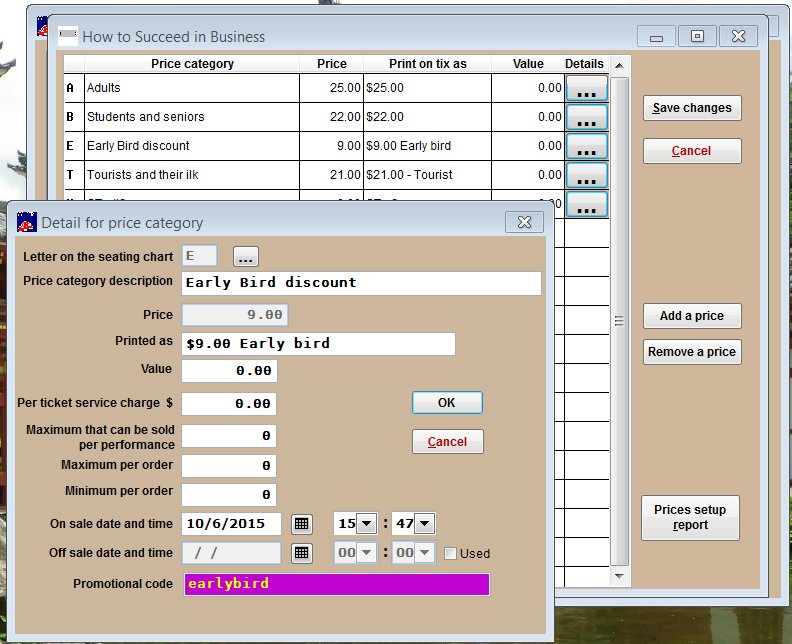The width and height of the screenshot is (792, 644).
Task: Select the Tourists and their ilk cell
Action: pyautogui.click(x=192, y=175)
